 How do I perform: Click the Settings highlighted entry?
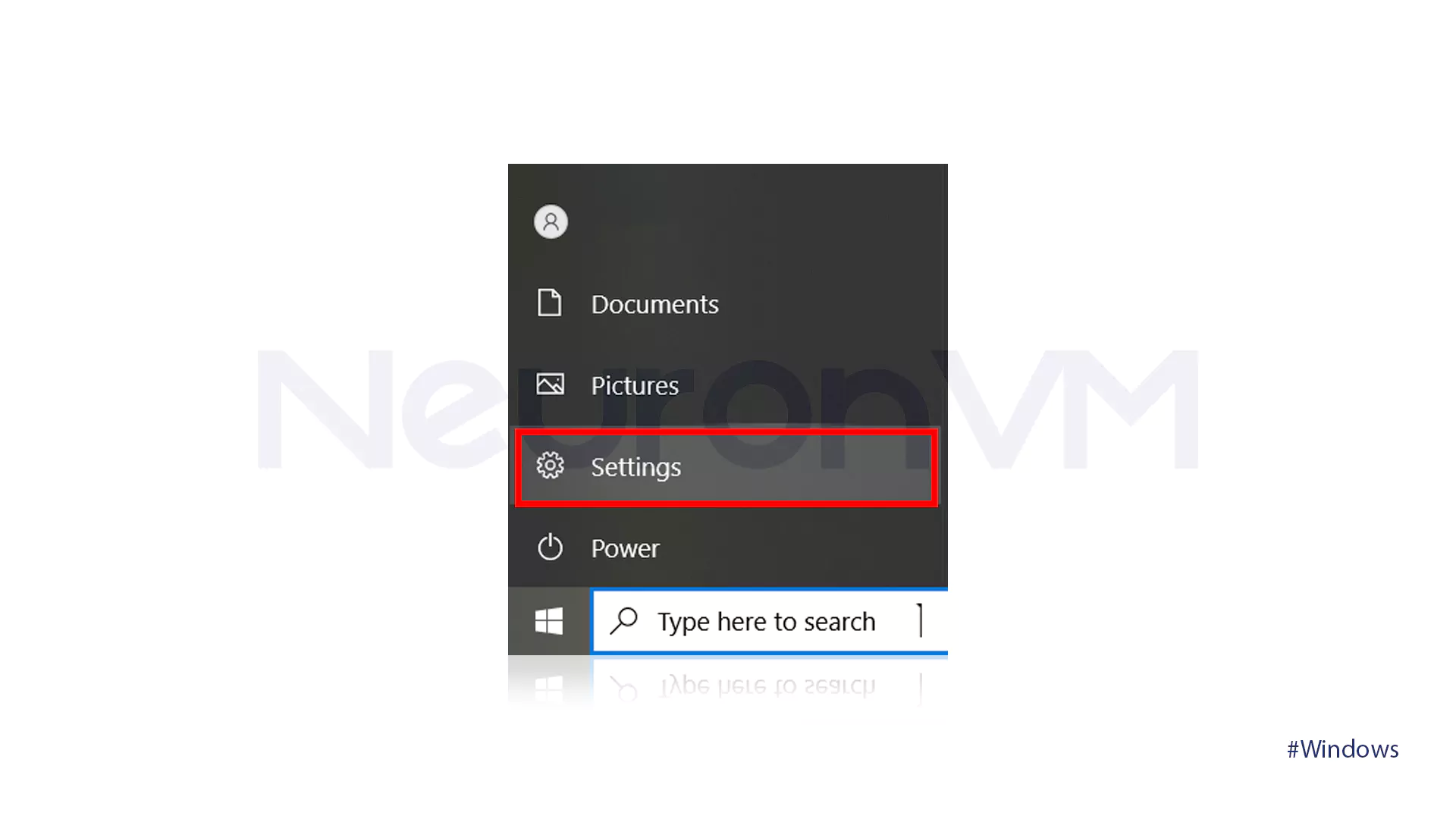tap(726, 467)
